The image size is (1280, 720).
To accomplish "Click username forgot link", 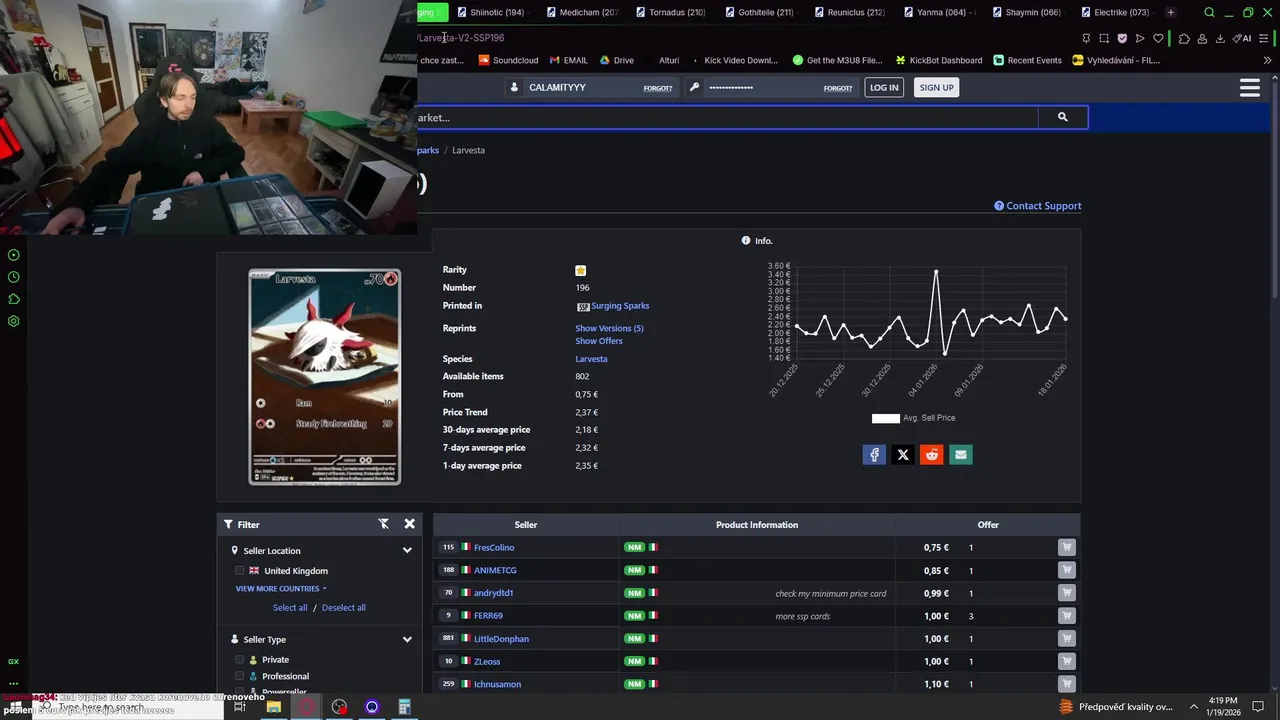I will point(657,88).
